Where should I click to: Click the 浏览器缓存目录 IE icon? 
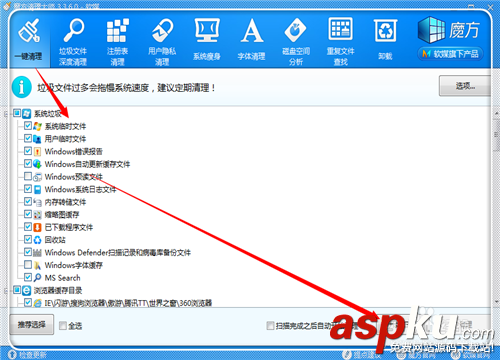pos(27,290)
